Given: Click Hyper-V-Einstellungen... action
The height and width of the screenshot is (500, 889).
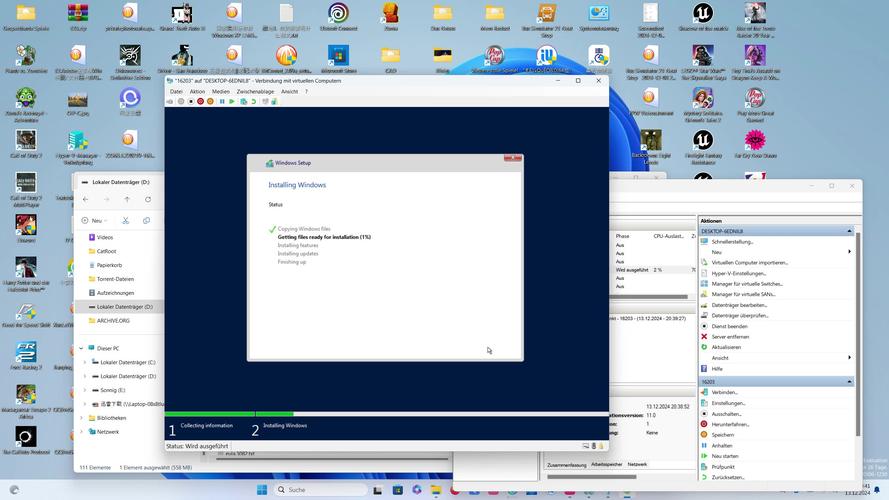Looking at the screenshot, I should [738, 273].
